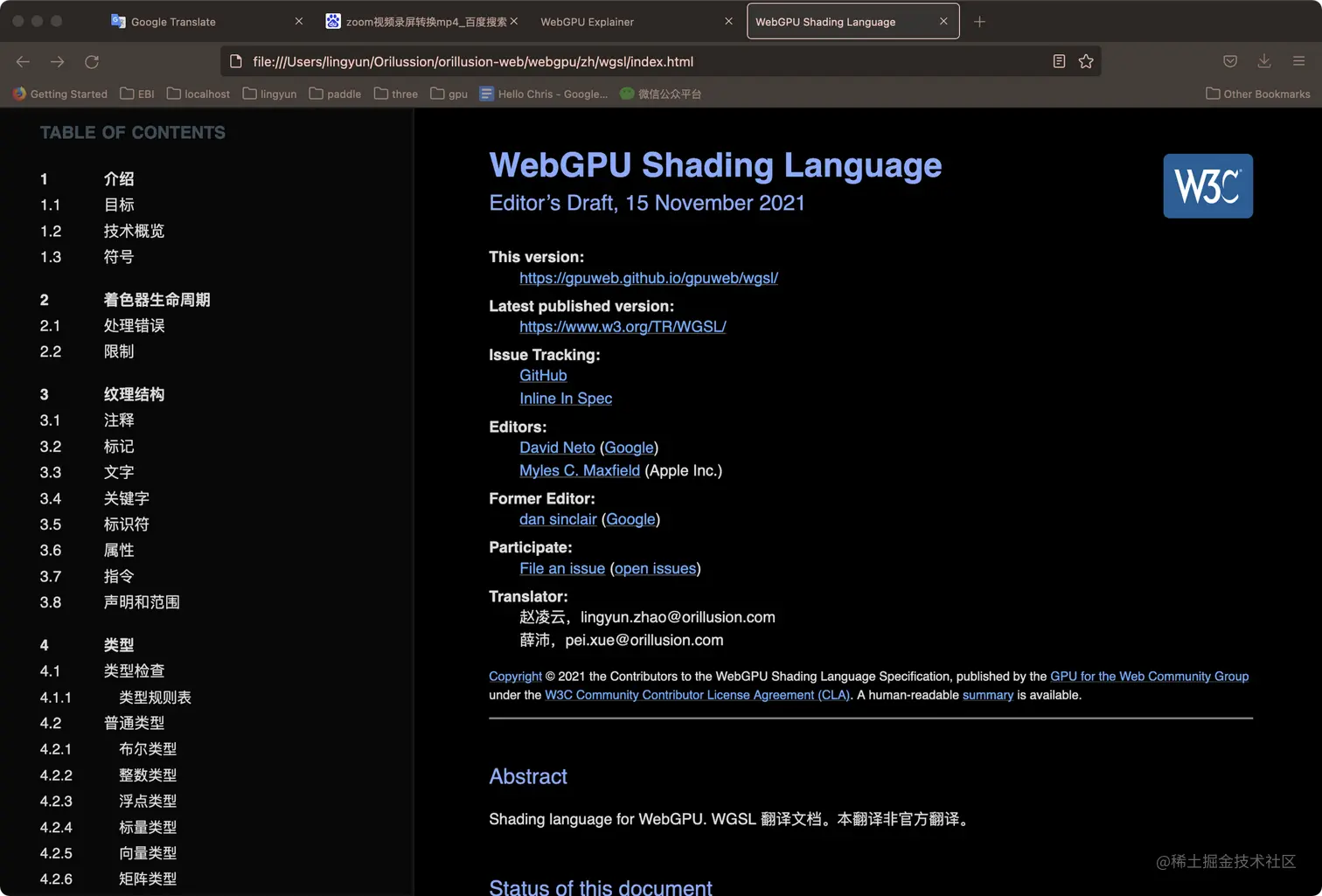Open the 微信公众平台 bookmark

(x=661, y=94)
